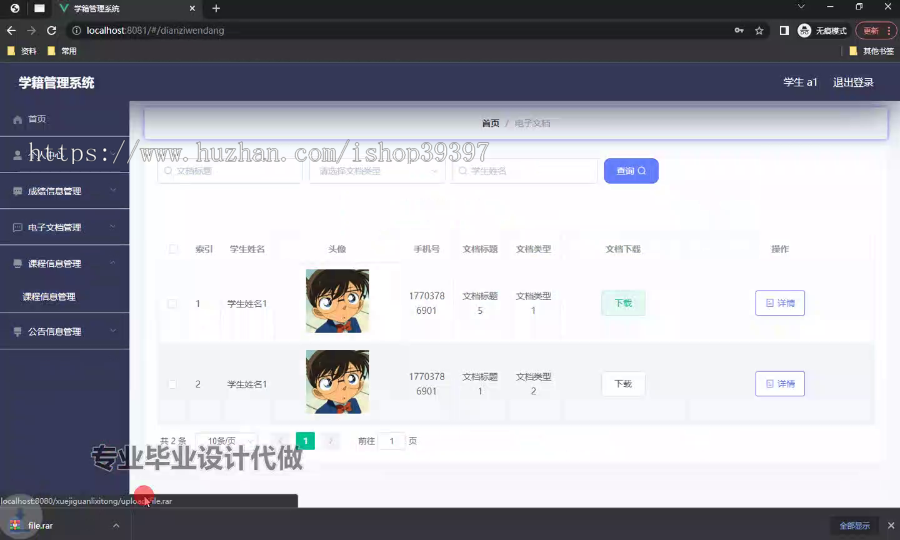This screenshot has height=540, width=900.
Task: Click the 学籍管理系统 header title
Action: (x=56, y=83)
